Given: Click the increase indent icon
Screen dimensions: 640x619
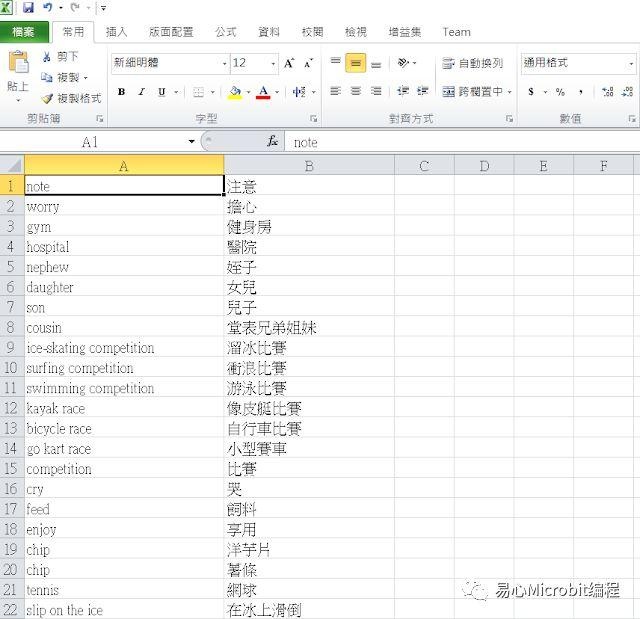Looking at the screenshot, I should [x=422, y=91].
